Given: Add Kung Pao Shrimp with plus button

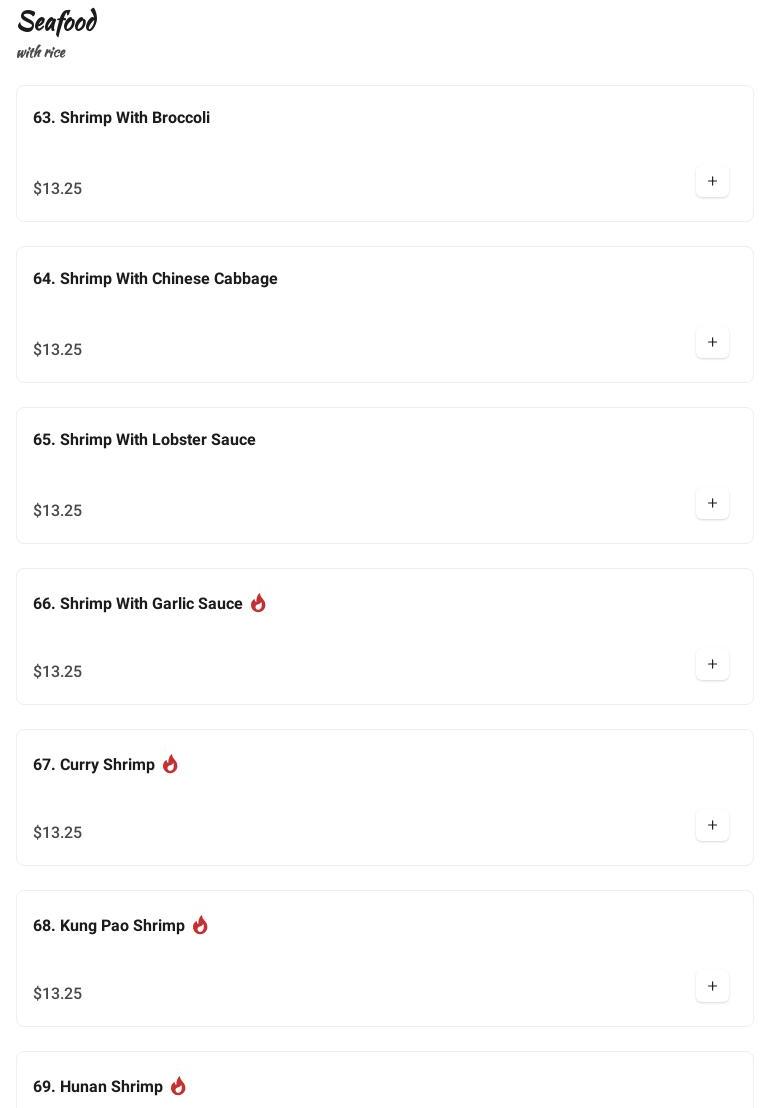Looking at the screenshot, I should pyautogui.click(x=712, y=986).
